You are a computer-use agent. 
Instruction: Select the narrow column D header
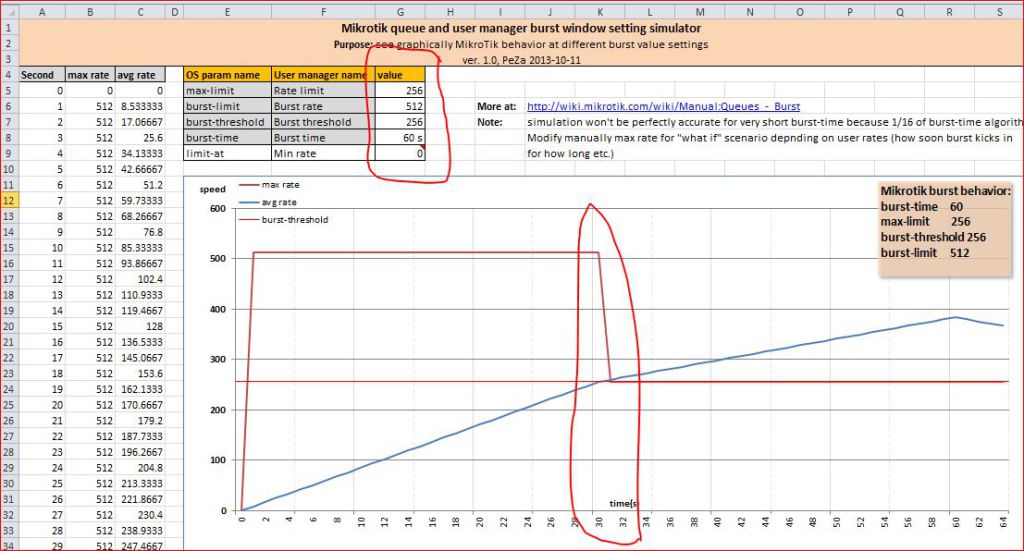point(174,12)
